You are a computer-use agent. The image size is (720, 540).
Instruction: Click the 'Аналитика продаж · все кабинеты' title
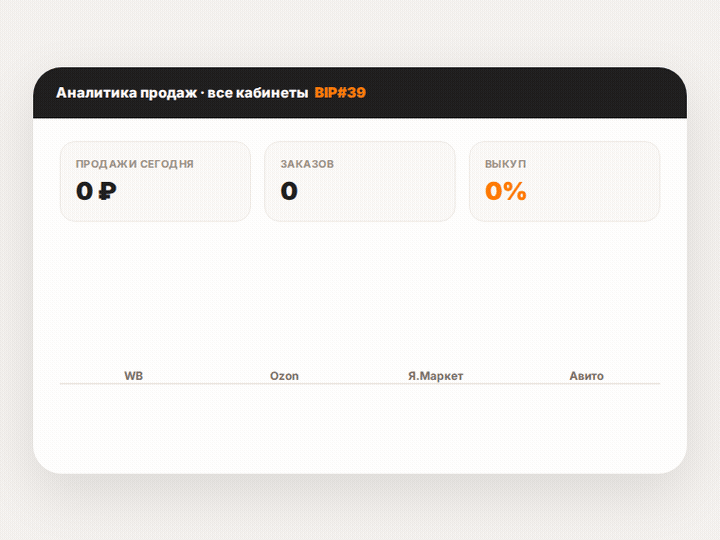[x=182, y=93]
